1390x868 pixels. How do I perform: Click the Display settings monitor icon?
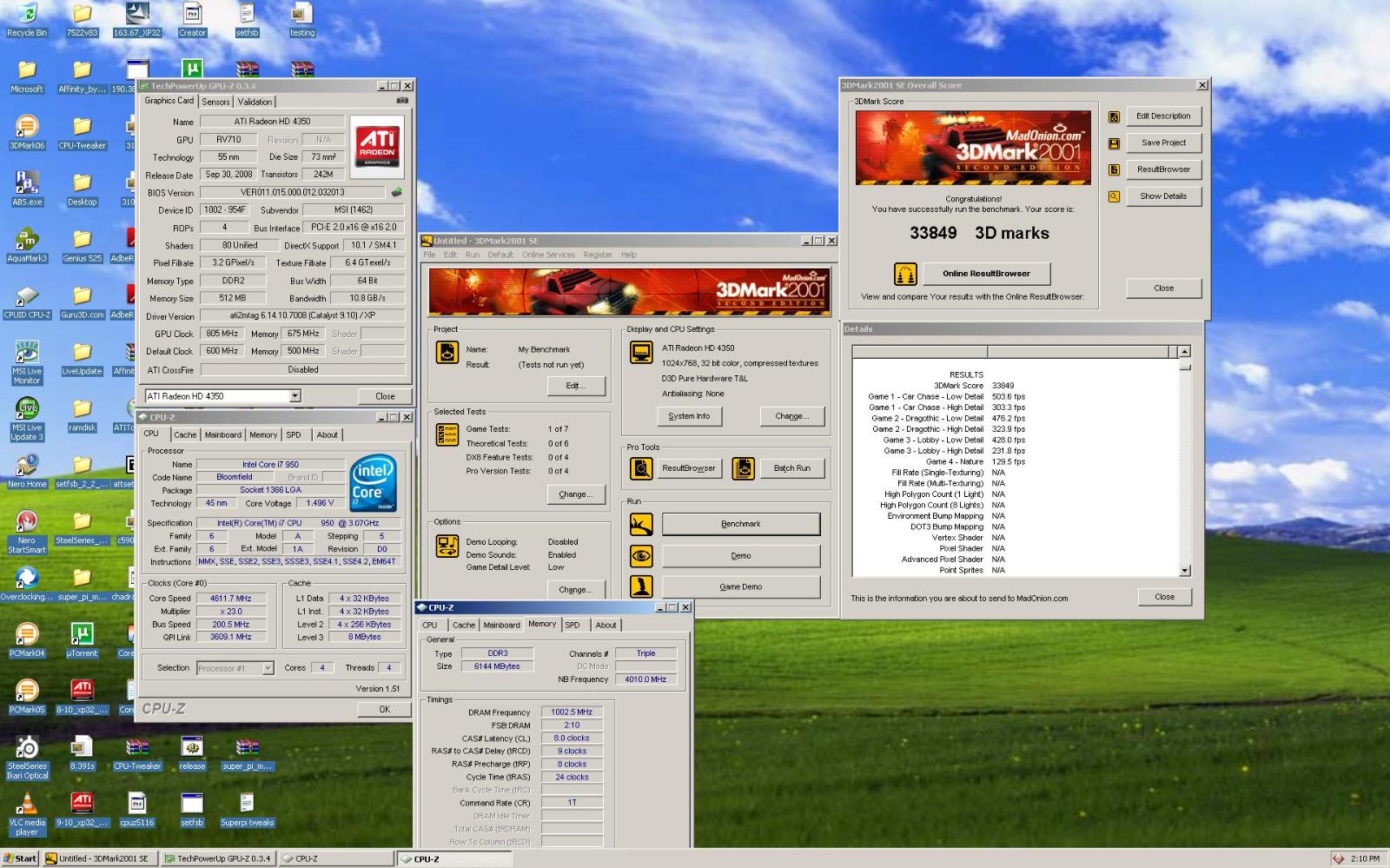click(641, 352)
